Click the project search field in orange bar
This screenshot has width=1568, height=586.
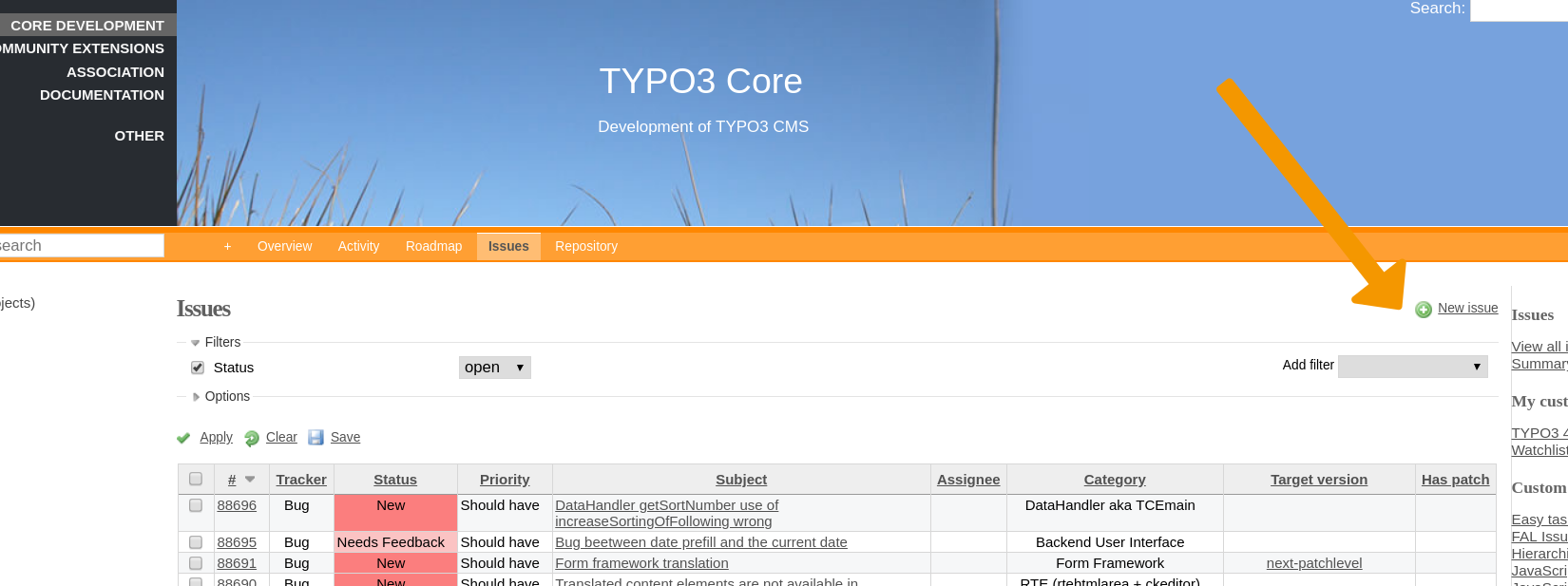coord(82,246)
